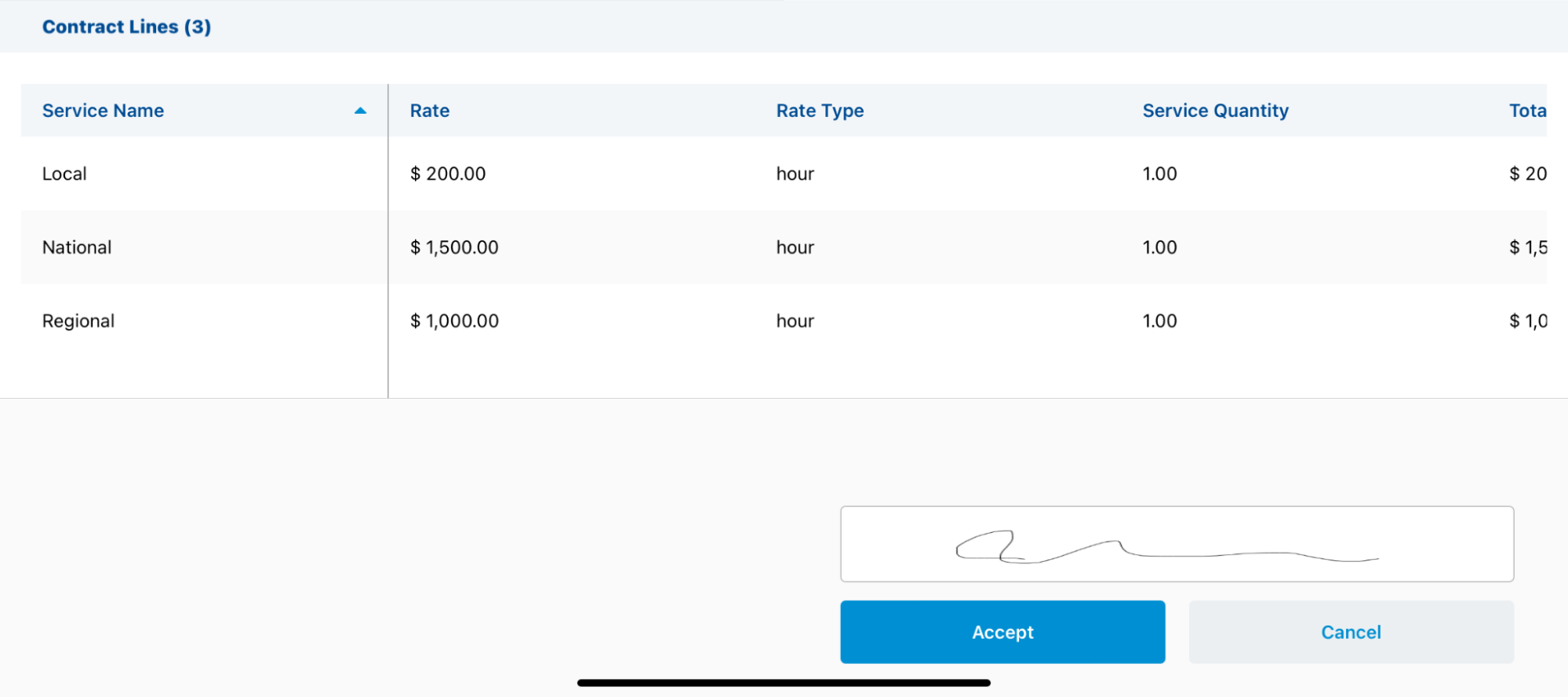Click the partially visible Total column header
Viewport: 1568px width, 697px height.
1527,111
